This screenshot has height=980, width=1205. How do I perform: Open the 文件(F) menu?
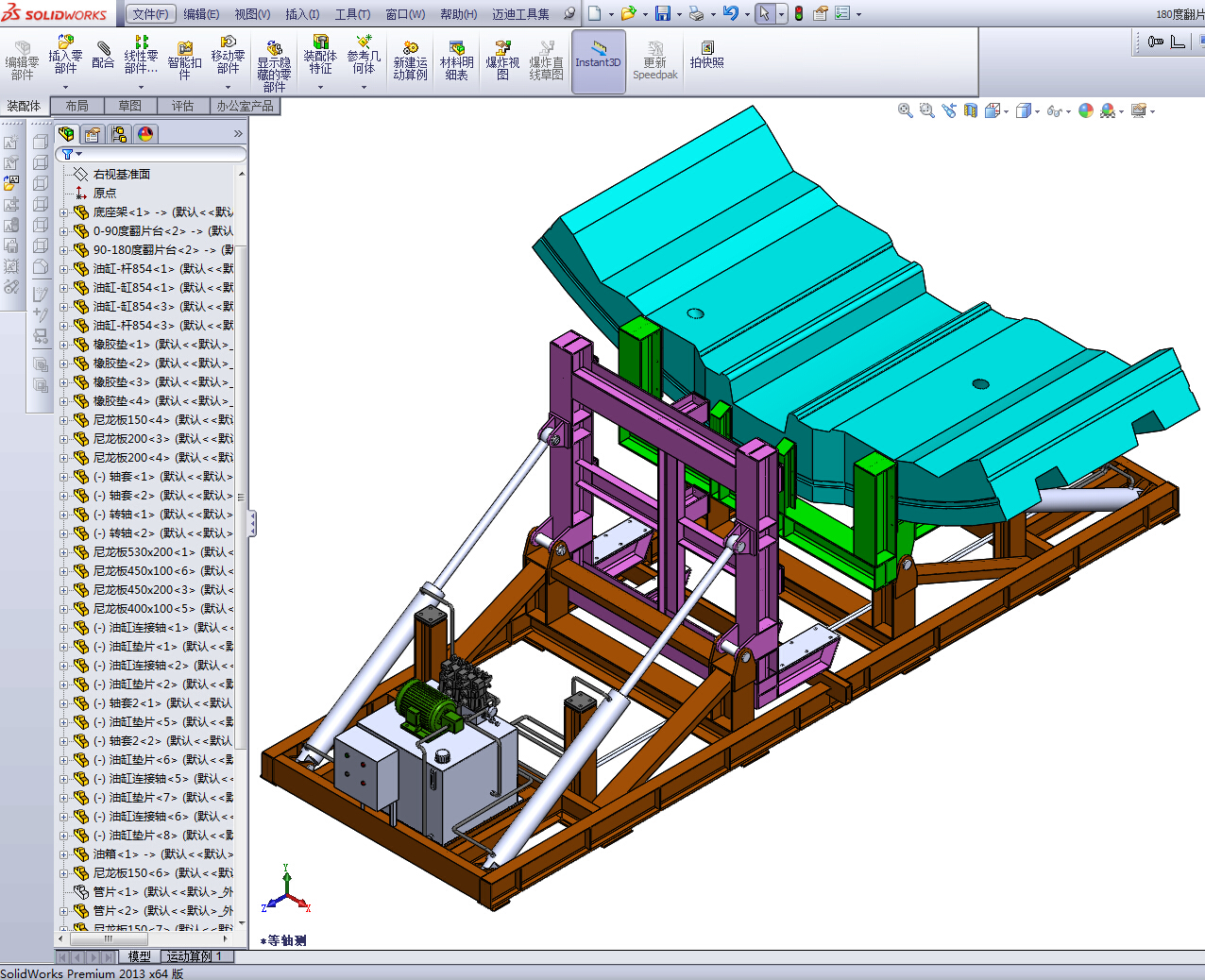pyautogui.click(x=151, y=14)
